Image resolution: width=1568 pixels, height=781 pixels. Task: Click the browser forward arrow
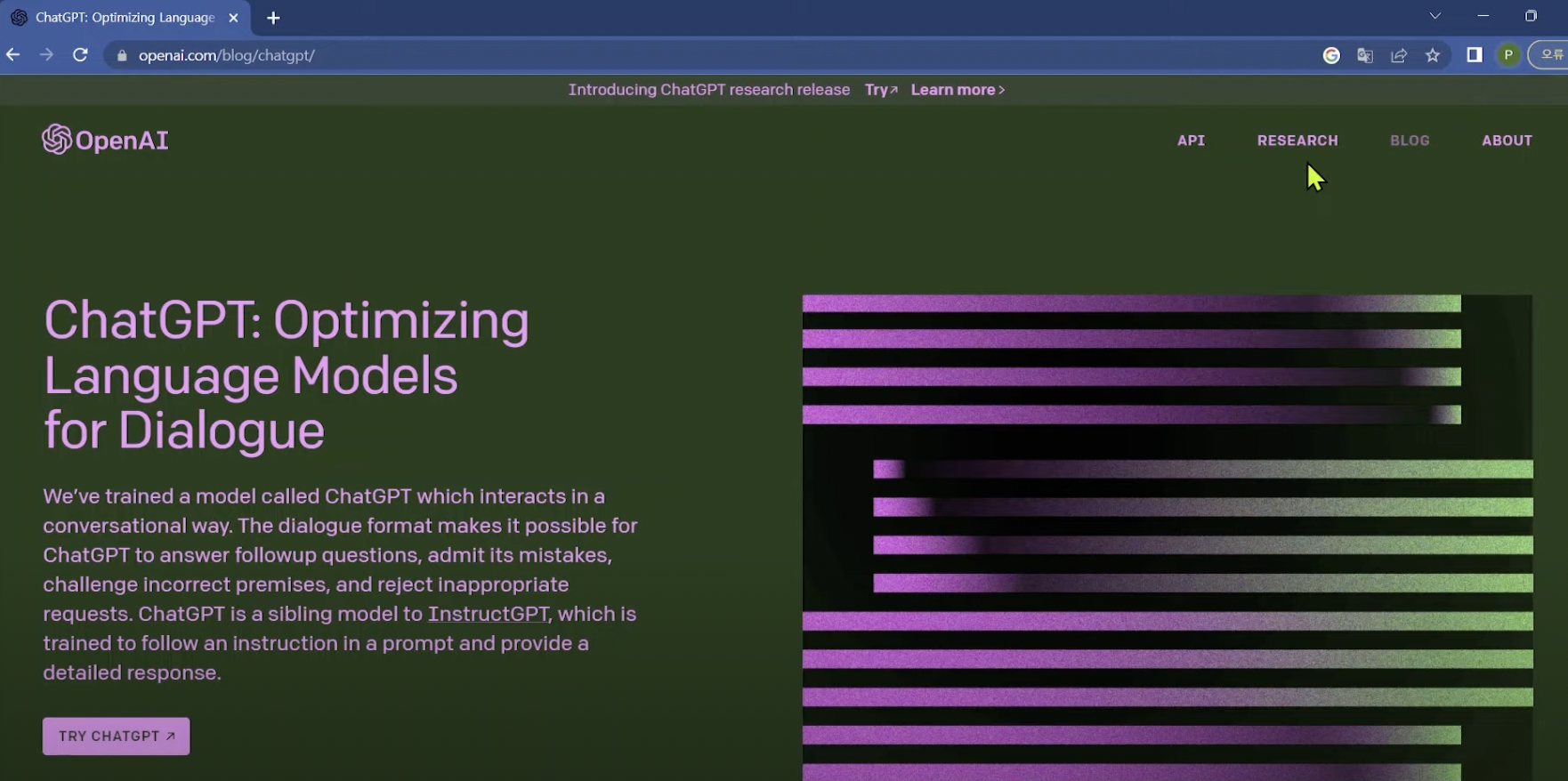tap(46, 55)
